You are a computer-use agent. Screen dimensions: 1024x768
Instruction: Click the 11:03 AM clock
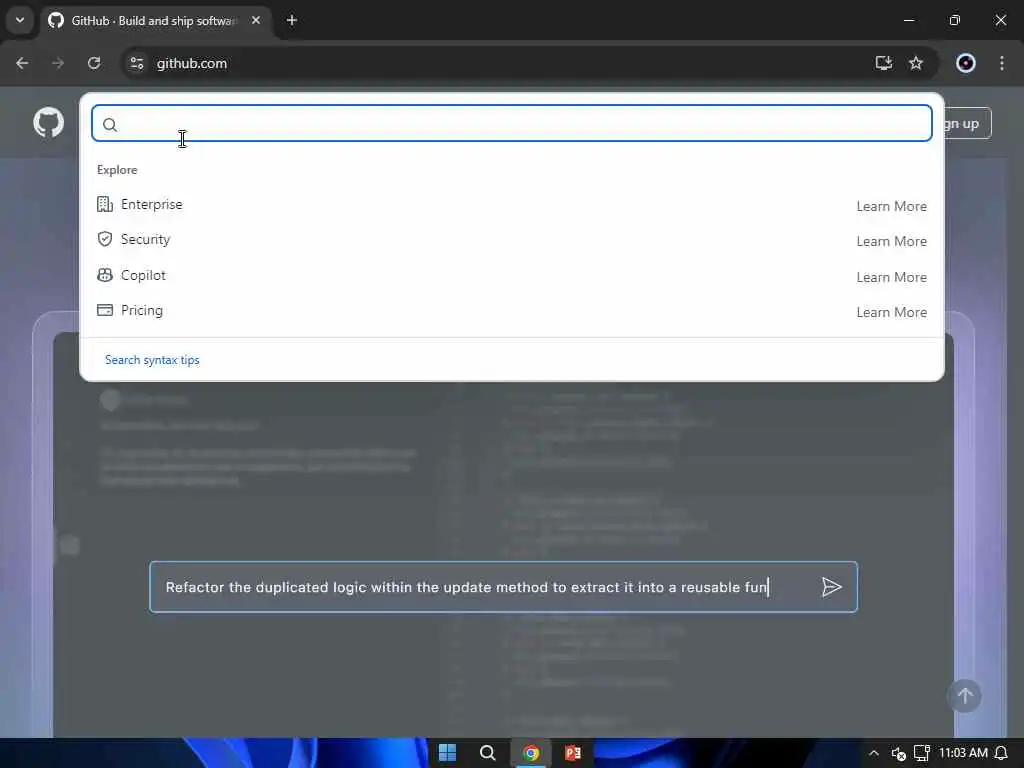pyautogui.click(x=963, y=753)
